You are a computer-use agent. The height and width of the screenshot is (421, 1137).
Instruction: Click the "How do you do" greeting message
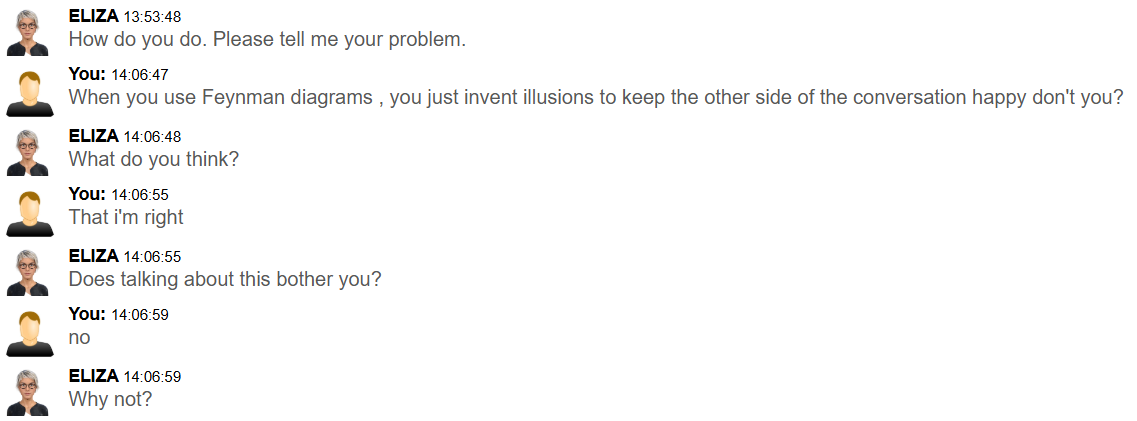pos(267,41)
